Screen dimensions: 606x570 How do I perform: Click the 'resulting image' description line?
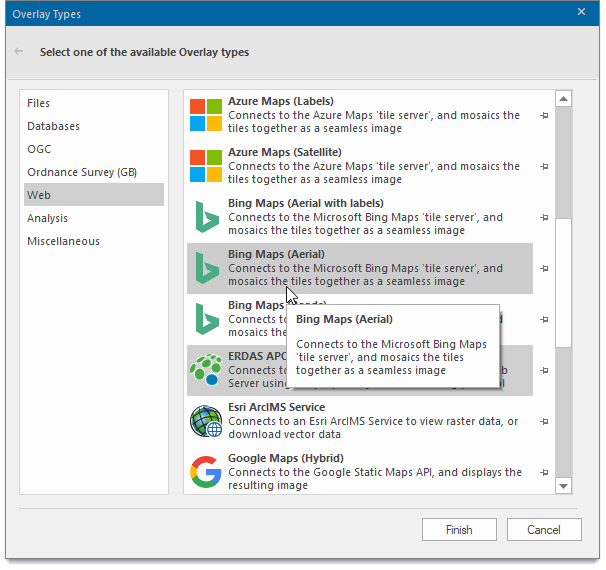(x=268, y=485)
